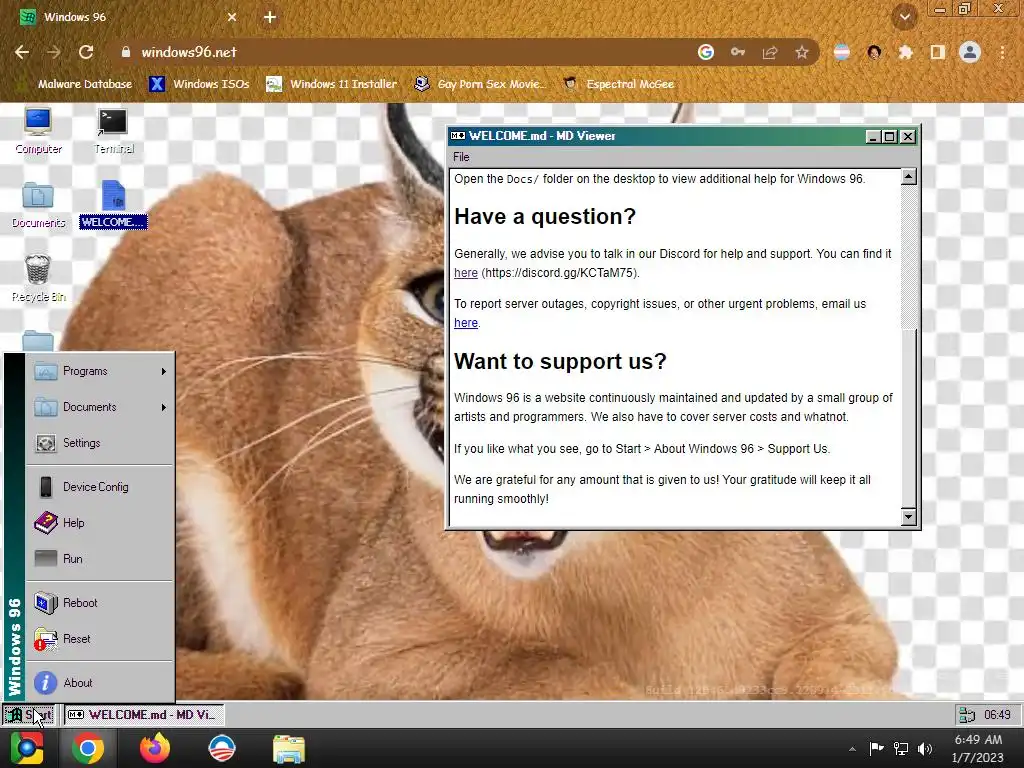Open File Explorer from the taskbar

click(x=289, y=748)
